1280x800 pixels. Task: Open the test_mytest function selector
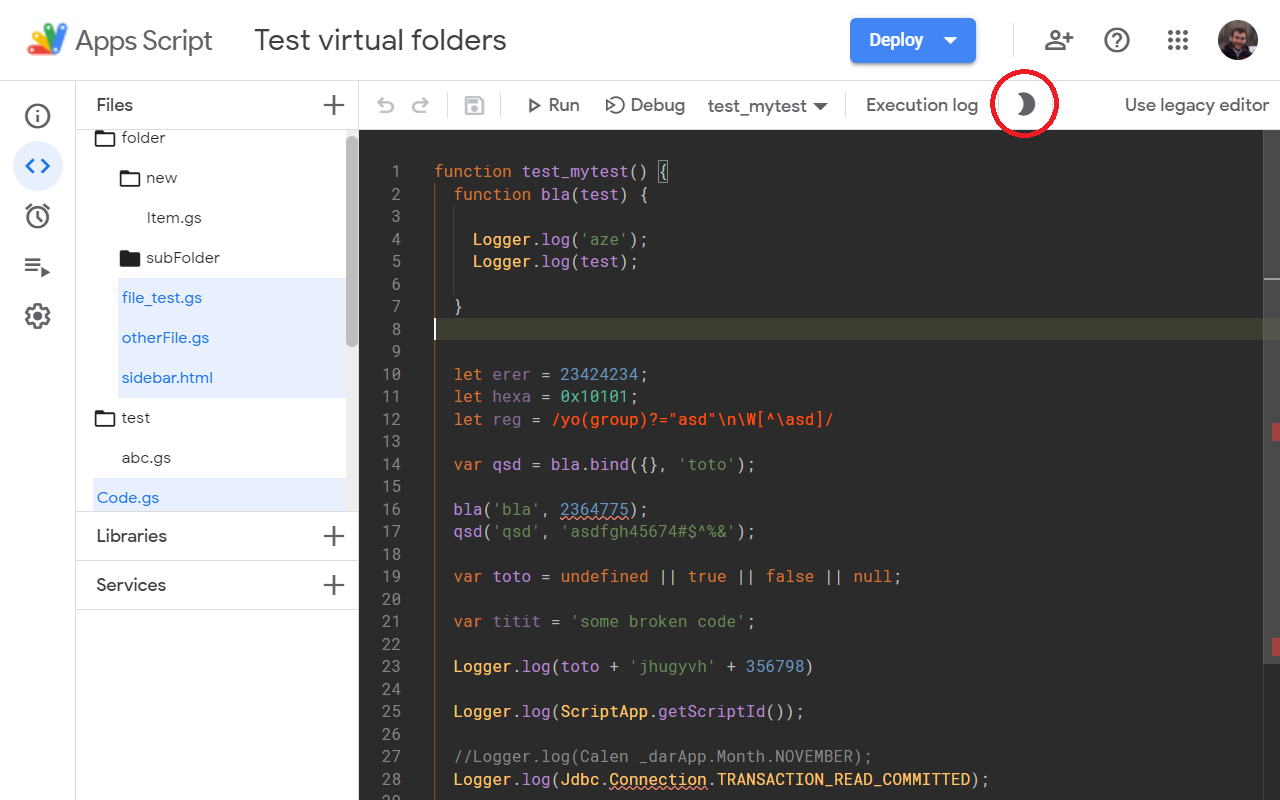[768, 104]
